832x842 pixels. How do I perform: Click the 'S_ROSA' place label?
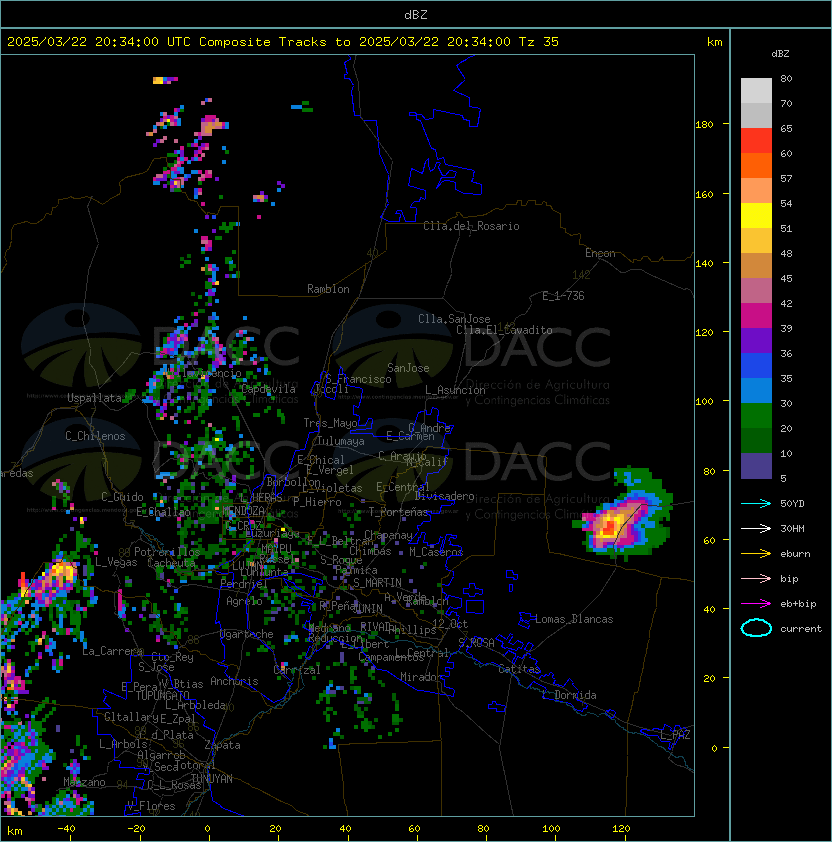tap(476, 643)
